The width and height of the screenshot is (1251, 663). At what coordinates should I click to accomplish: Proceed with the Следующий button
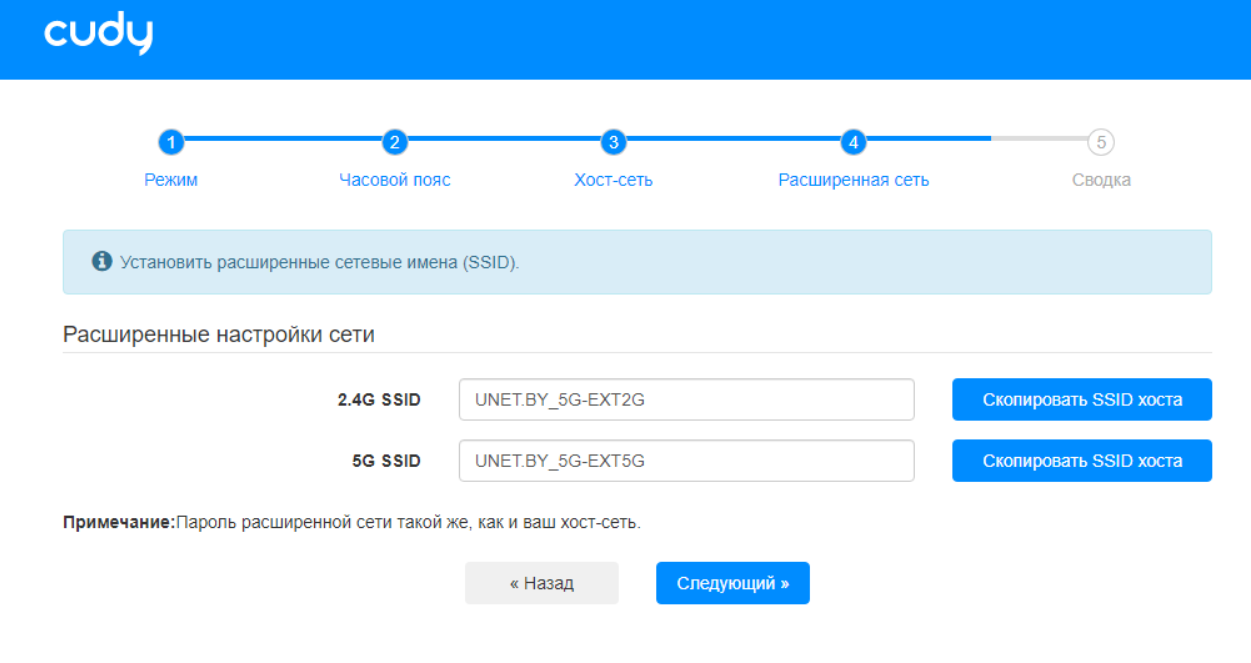[x=733, y=583]
